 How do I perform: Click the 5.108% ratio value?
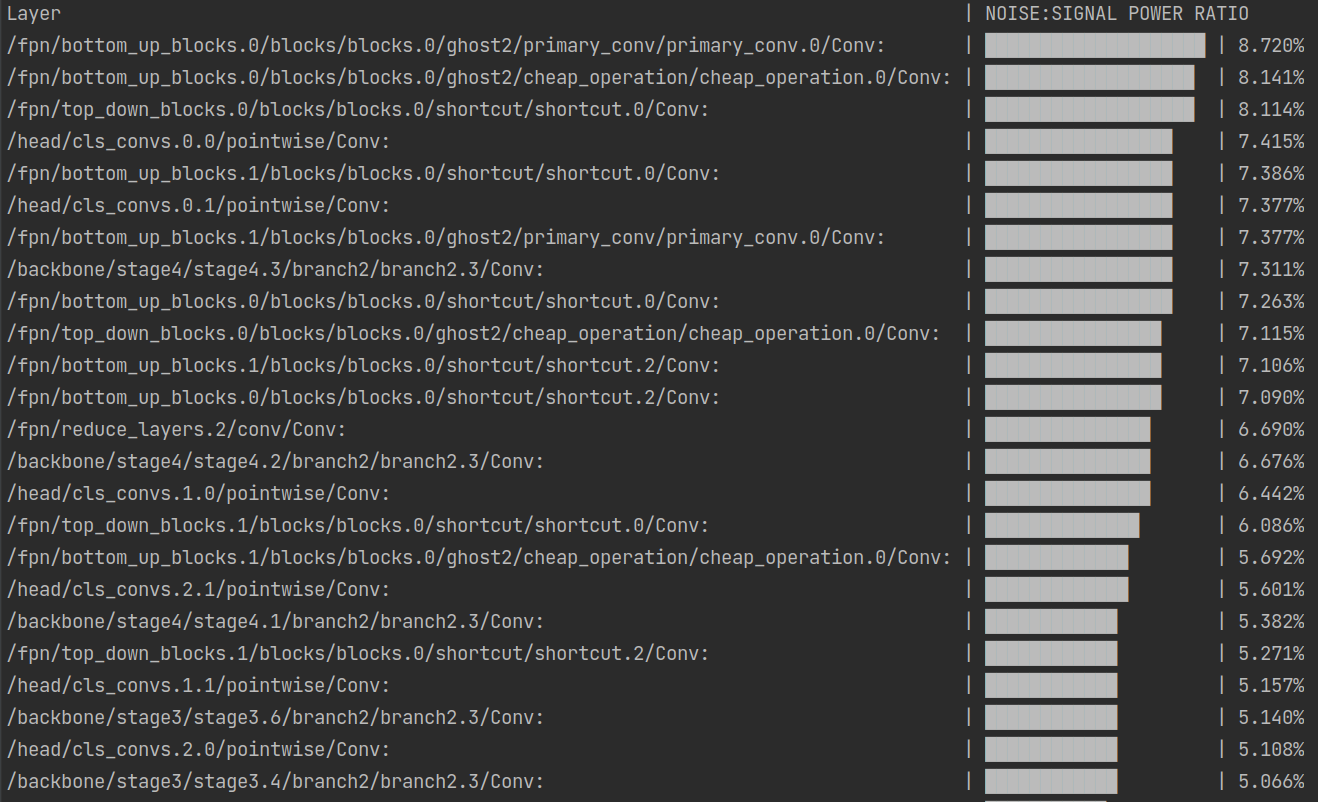click(1271, 750)
